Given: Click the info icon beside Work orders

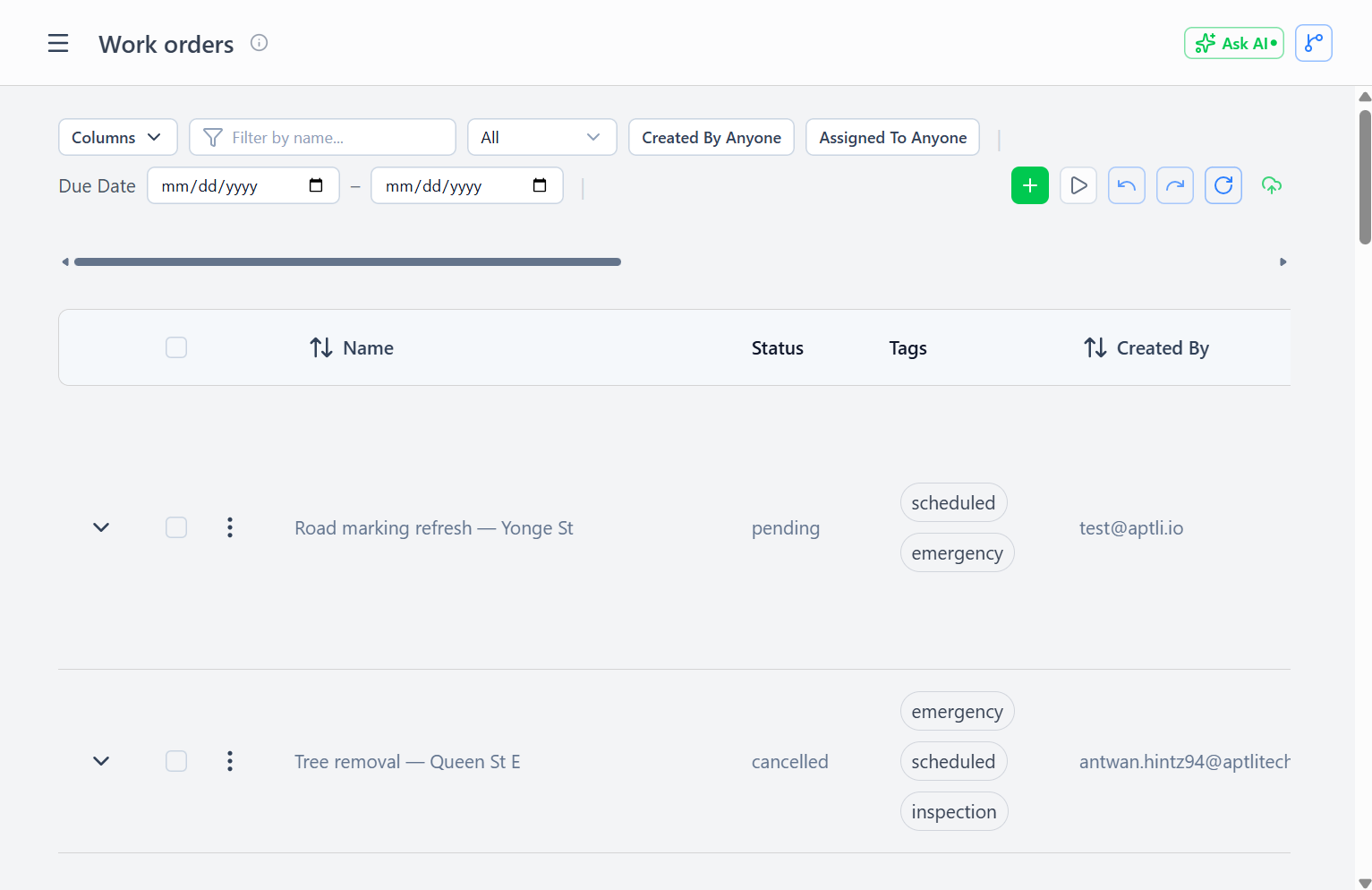Looking at the screenshot, I should point(259,43).
